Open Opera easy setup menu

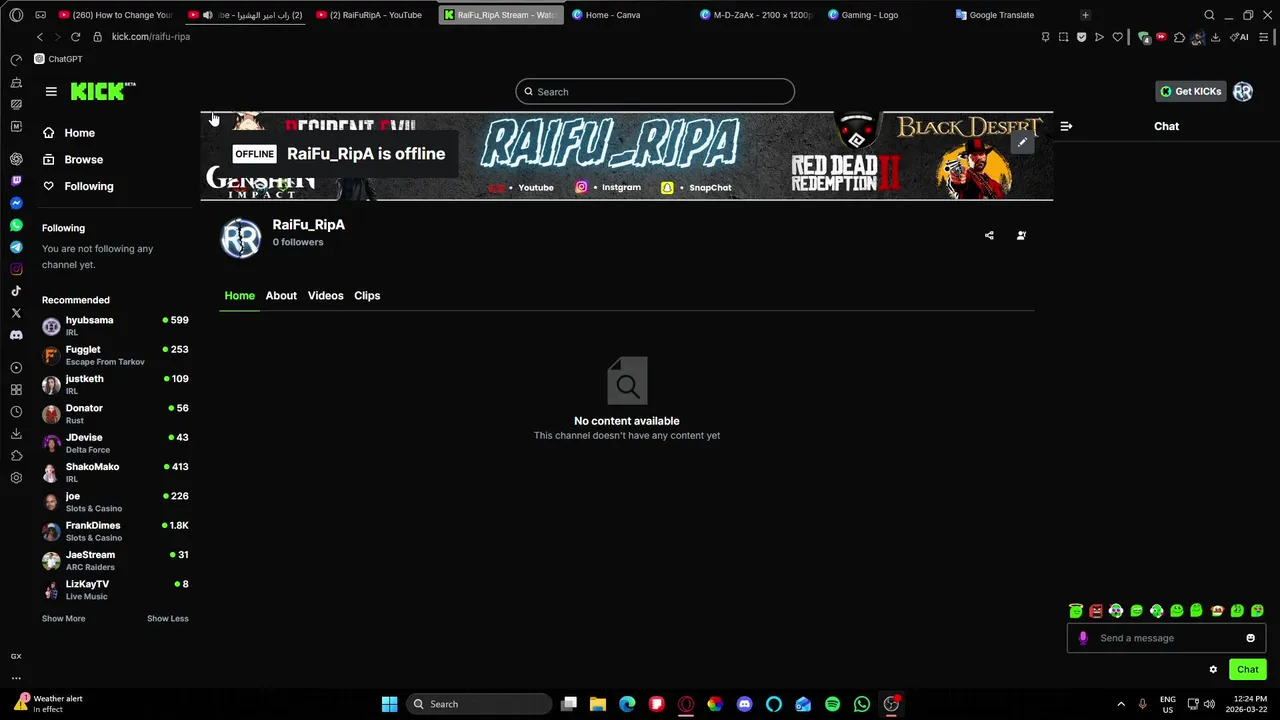(1265, 37)
